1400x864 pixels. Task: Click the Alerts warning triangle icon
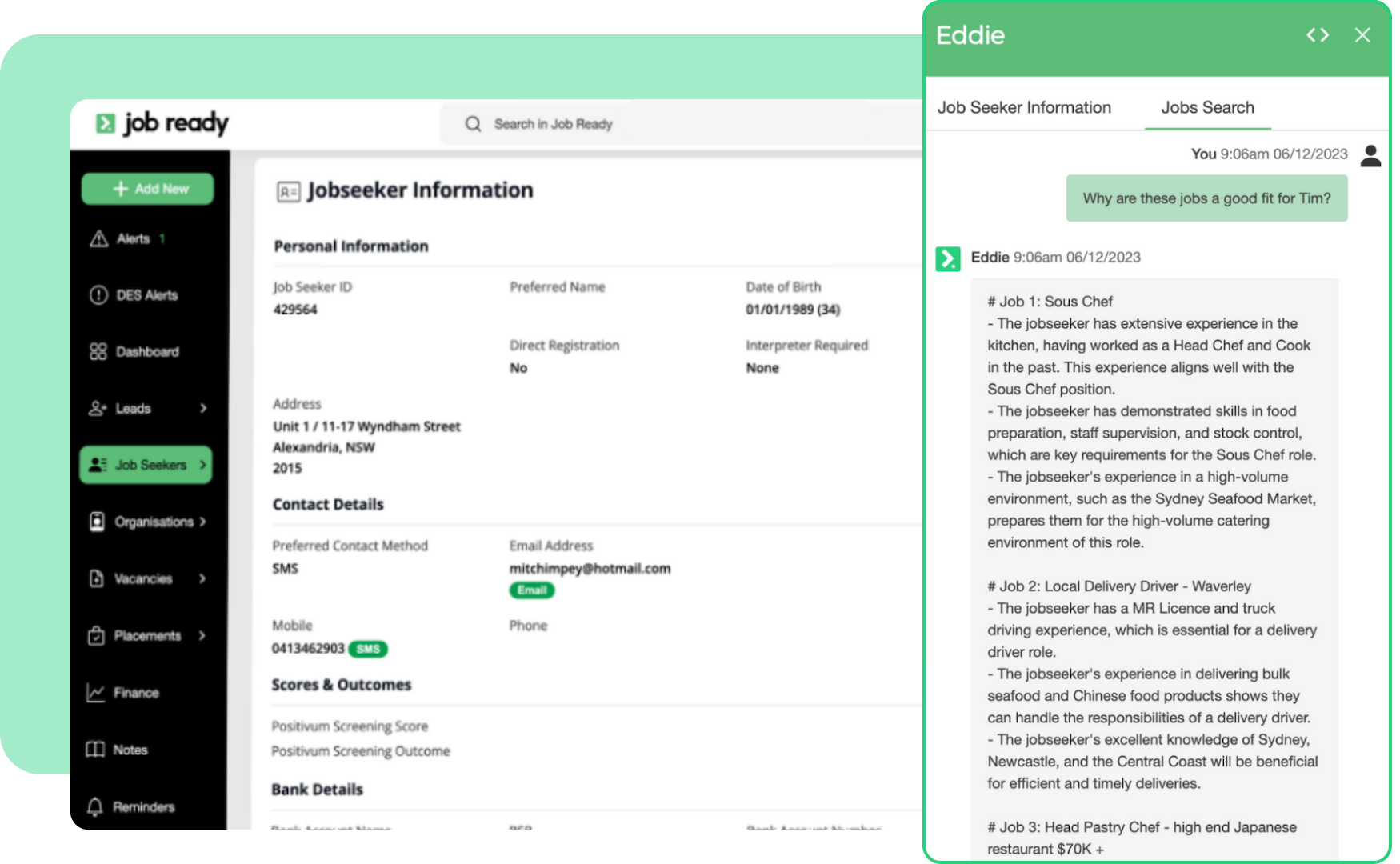coord(98,238)
